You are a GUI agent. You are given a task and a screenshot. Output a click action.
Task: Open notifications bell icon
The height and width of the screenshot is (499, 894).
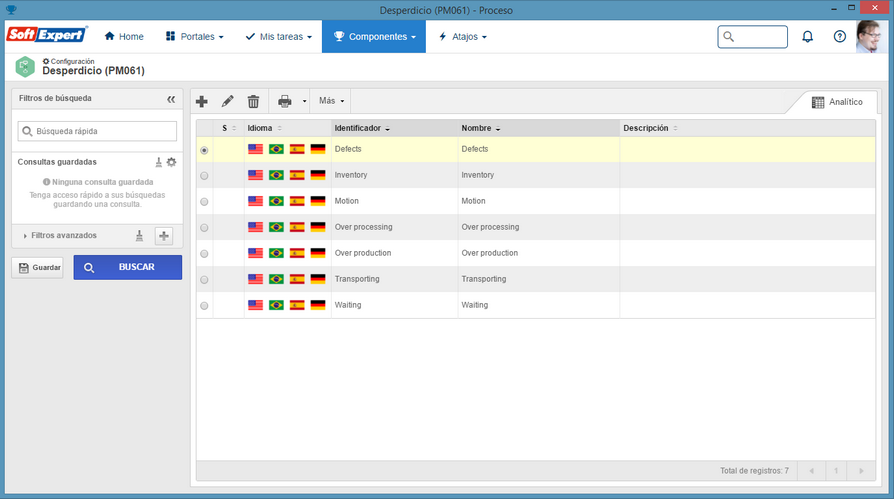pos(807,36)
